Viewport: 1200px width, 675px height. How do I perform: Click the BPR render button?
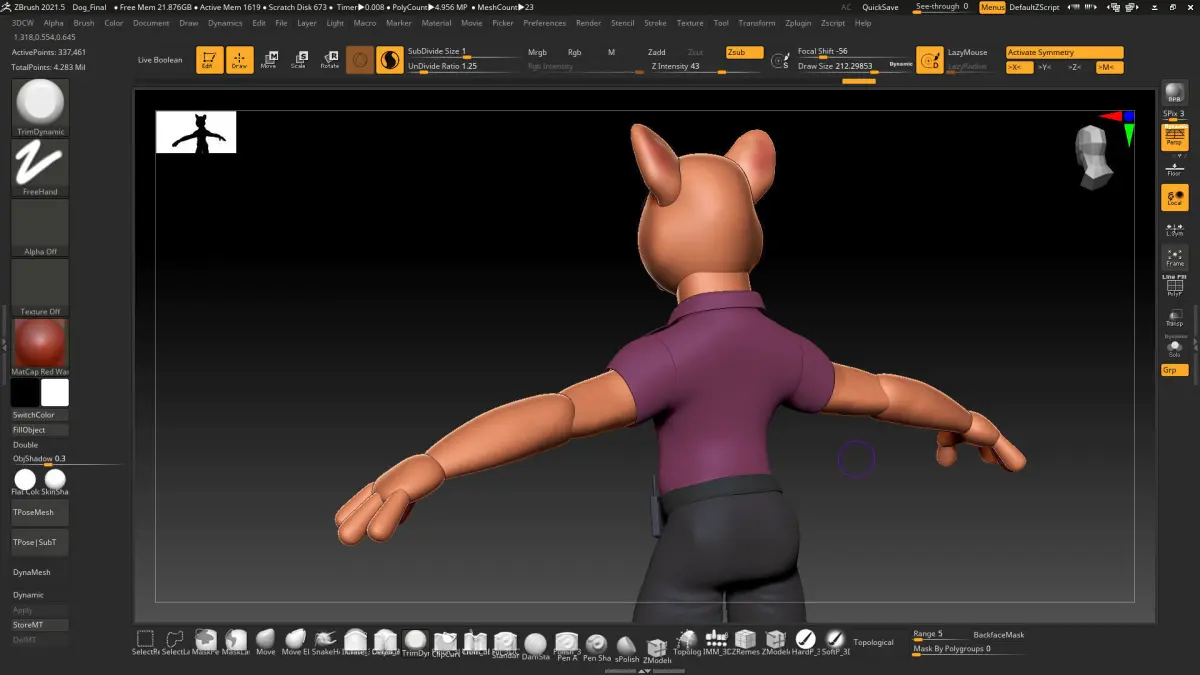coord(1174,94)
